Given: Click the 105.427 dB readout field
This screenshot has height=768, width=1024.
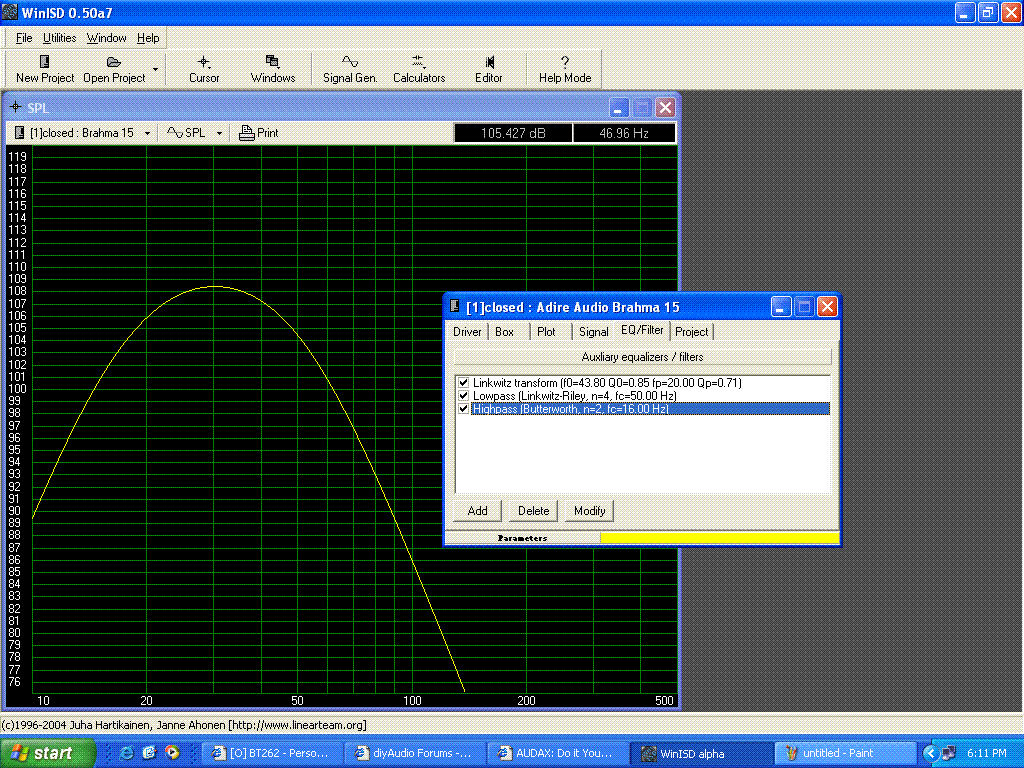Looking at the screenshot, I should point(513,133).
